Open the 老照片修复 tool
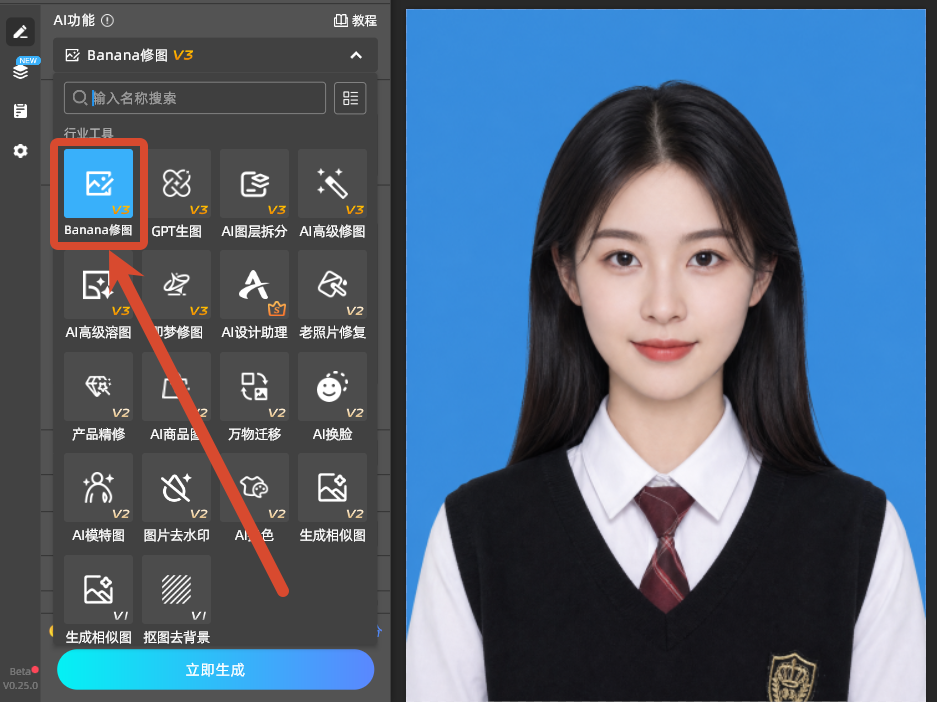 pyautogui.click(x=332, y=284)
